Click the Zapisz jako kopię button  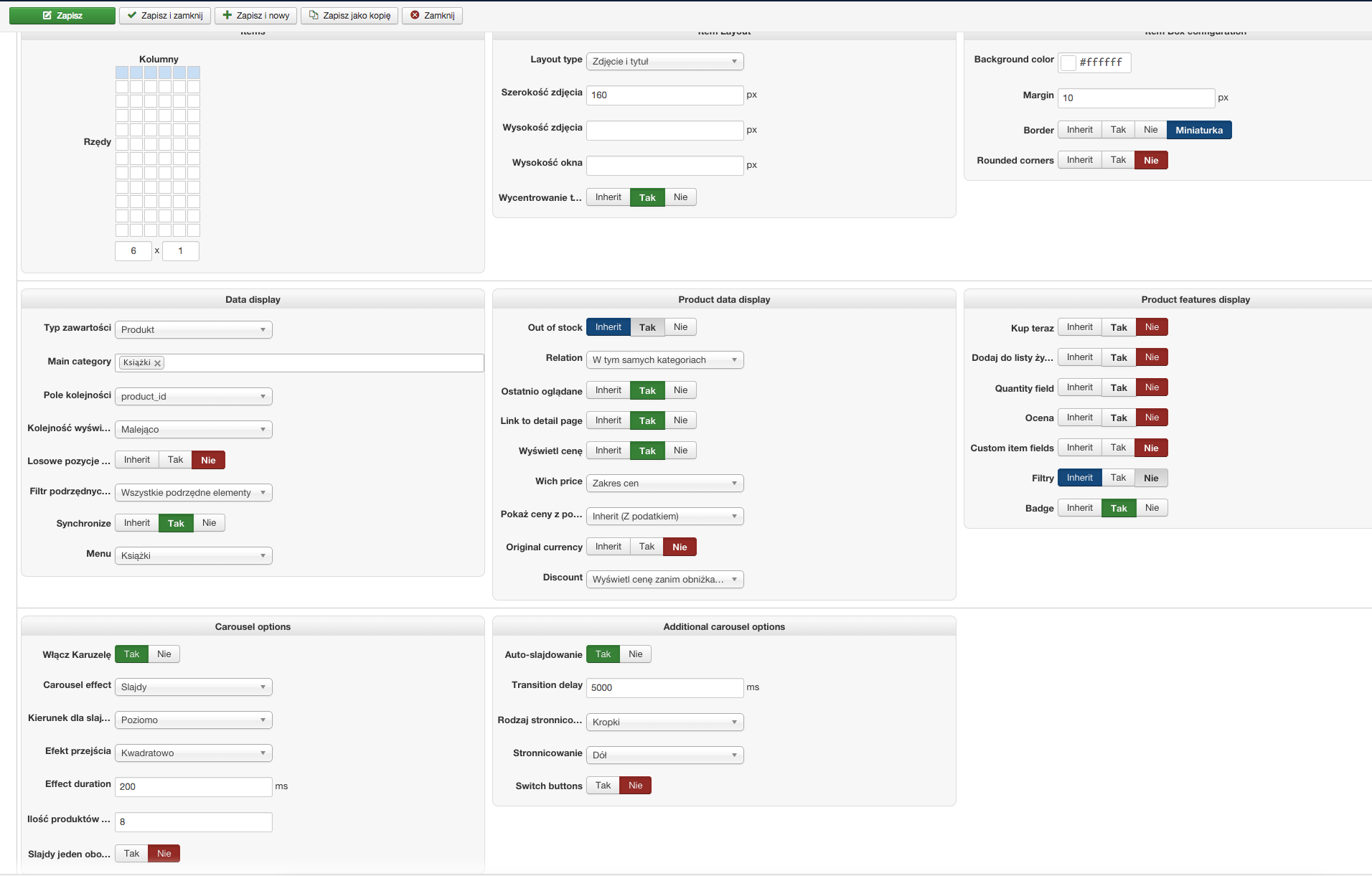coord(349,16)
